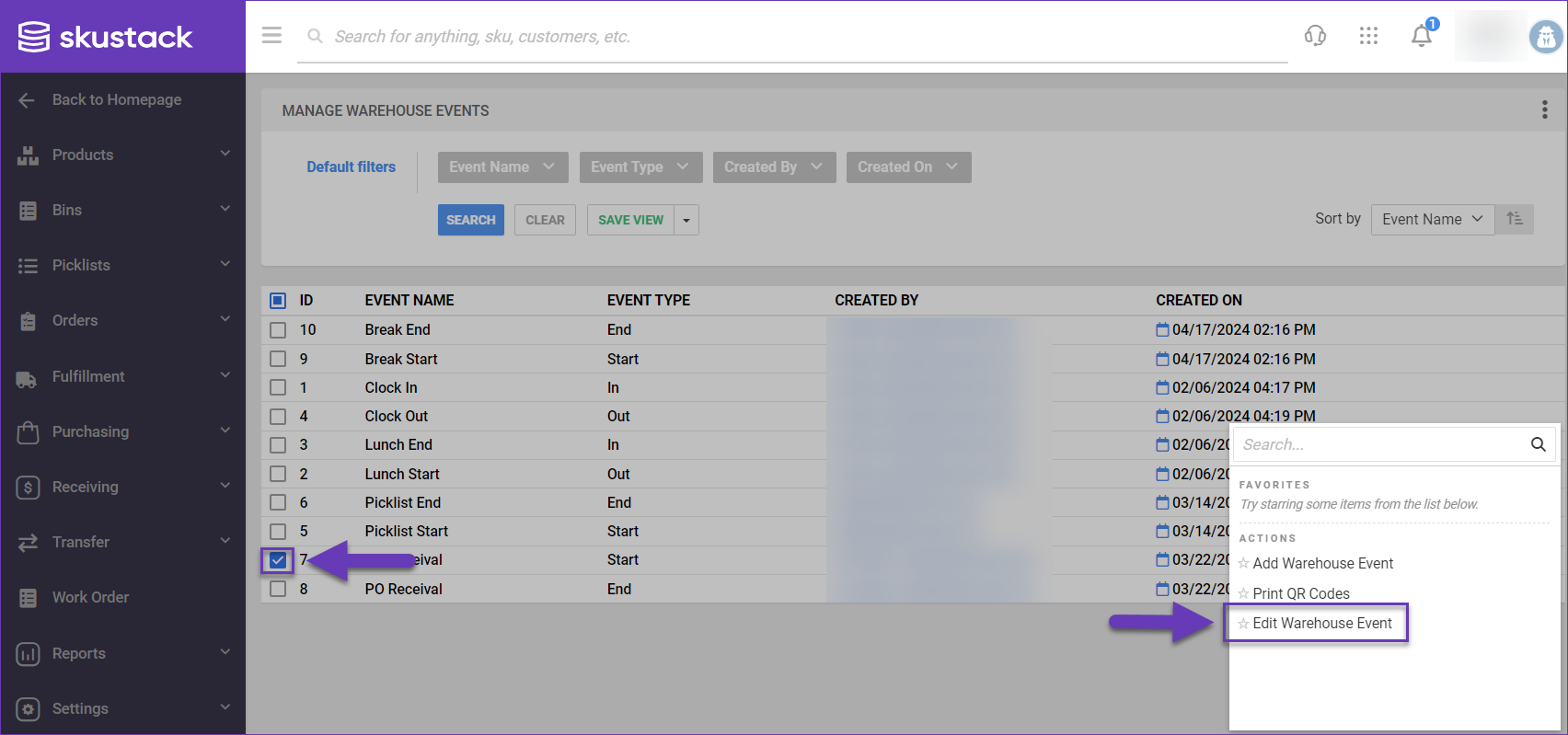Image resolution: width=1568 pixels, height=735 pixels.
Task: Click the Clear filters button
Action: tap(545, 220)
